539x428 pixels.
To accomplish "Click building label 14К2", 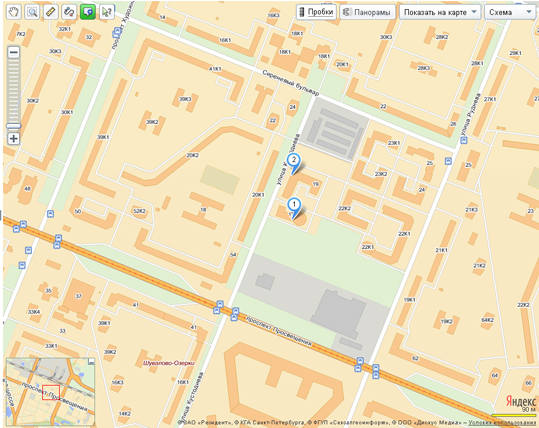I will pos(124,413).
